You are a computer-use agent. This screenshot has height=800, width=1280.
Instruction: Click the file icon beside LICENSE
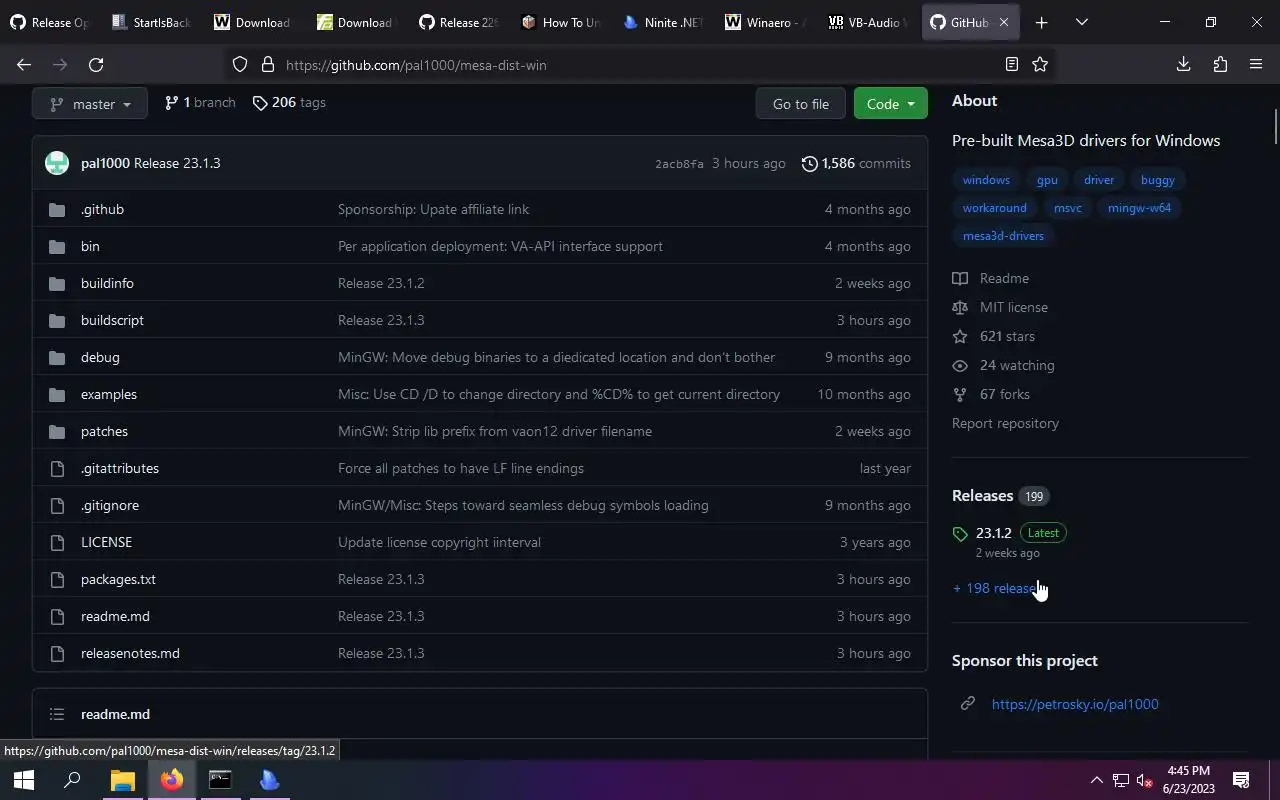point(57,542)
